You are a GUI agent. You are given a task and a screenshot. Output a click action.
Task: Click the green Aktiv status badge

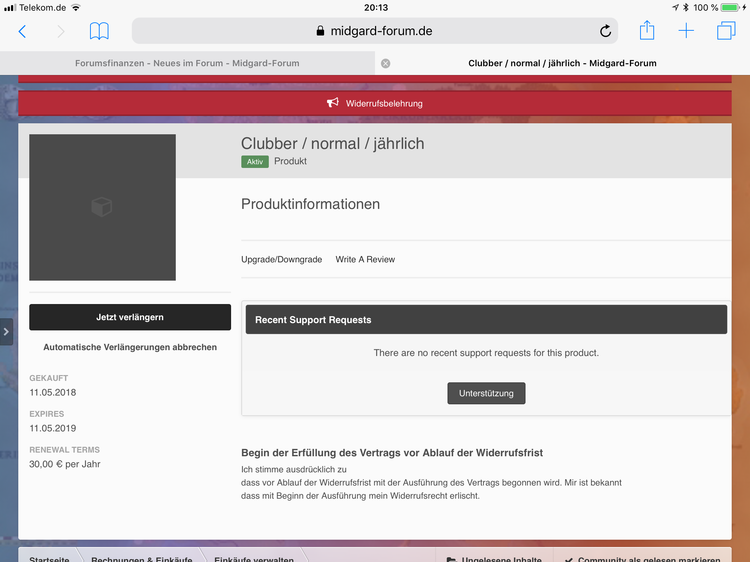(254, 162)
